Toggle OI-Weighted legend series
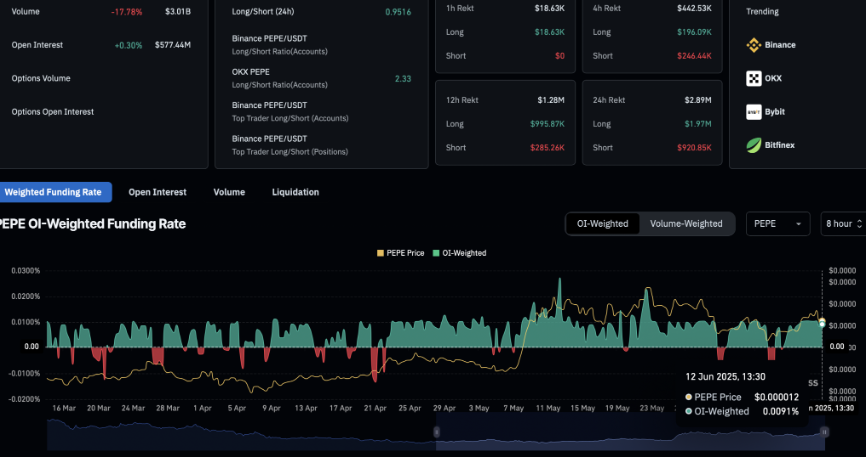This screenshot has height=460, width=868. (x=459, y=253)
